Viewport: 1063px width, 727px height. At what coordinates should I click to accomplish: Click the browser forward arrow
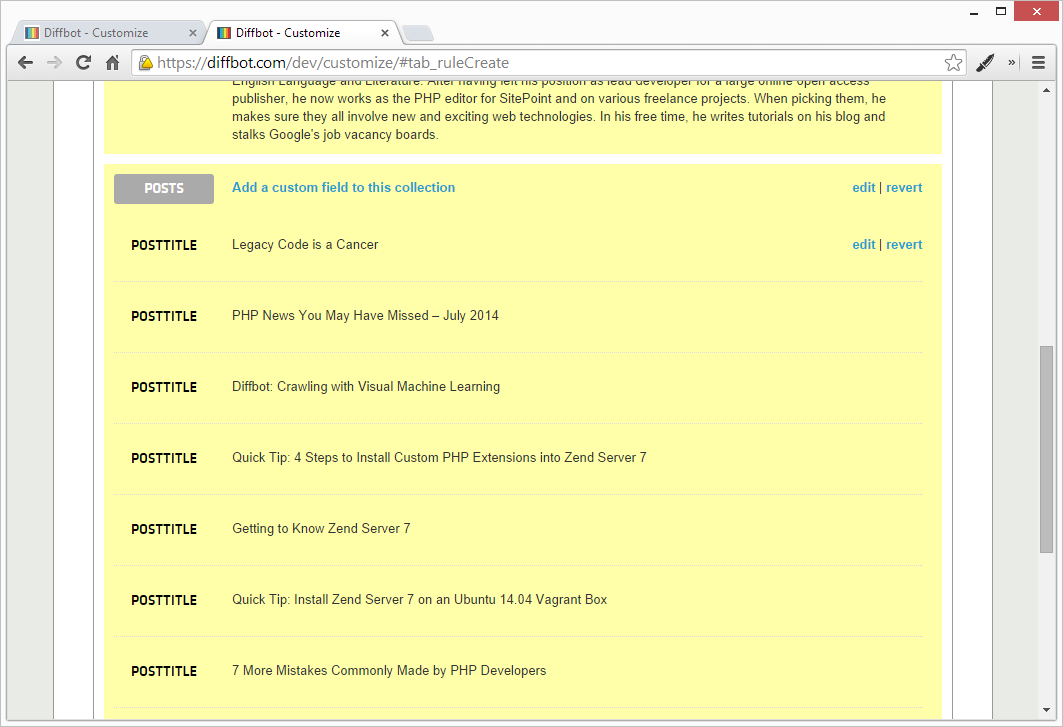click(54, 62)
